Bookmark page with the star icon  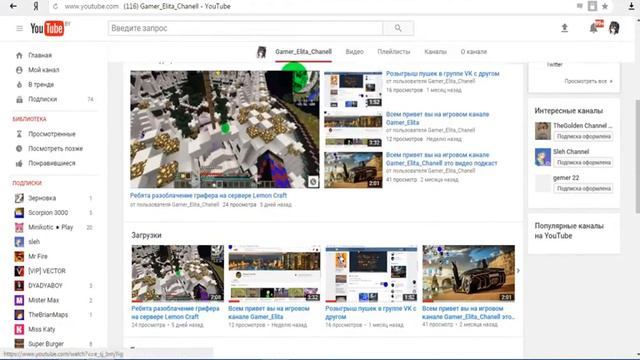click(x=605, y=6)
